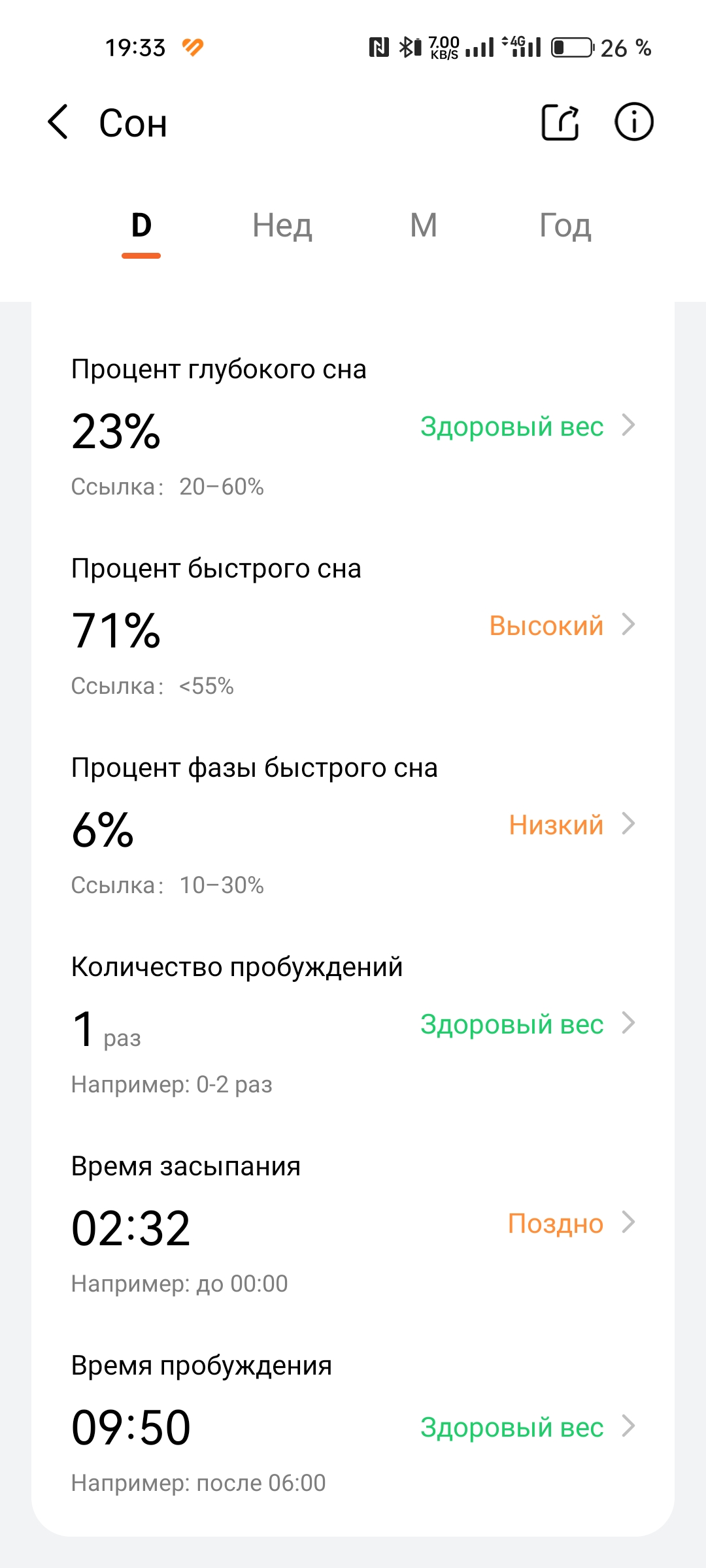Open the share export icon
706x1568 pixels.
pyautogui.click(x=560, y=122)
